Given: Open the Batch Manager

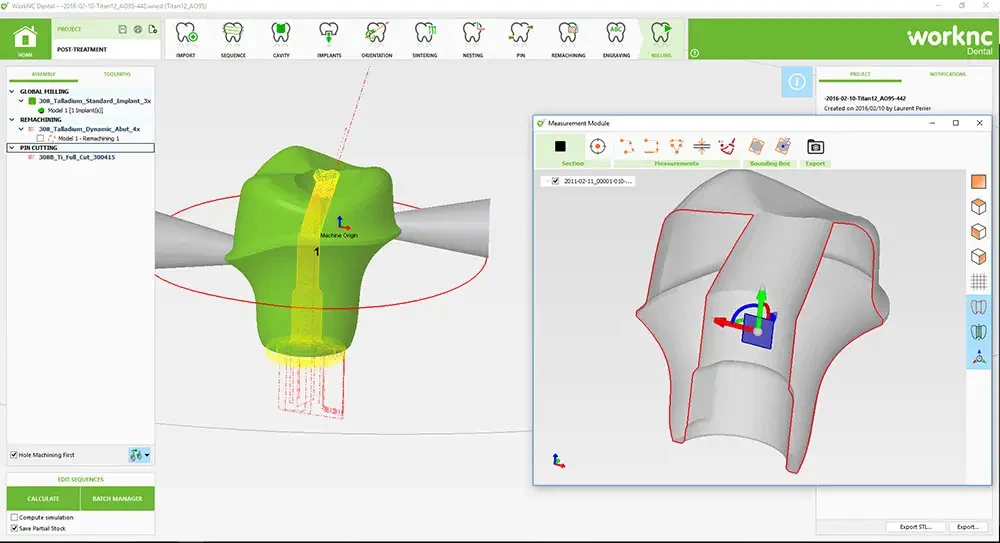Looking at the screenshot, I should (x=117, y=498).
